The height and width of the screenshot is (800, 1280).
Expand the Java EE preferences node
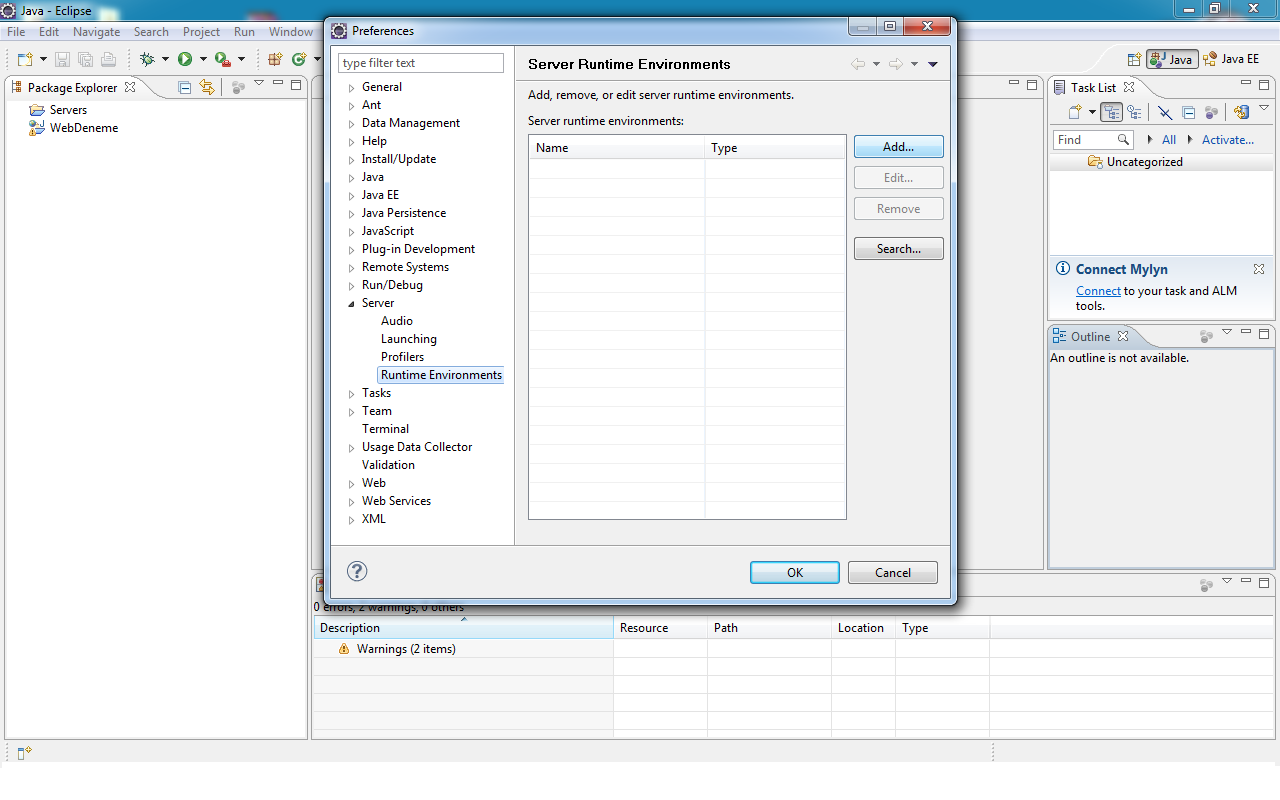[x=352, y=196]
